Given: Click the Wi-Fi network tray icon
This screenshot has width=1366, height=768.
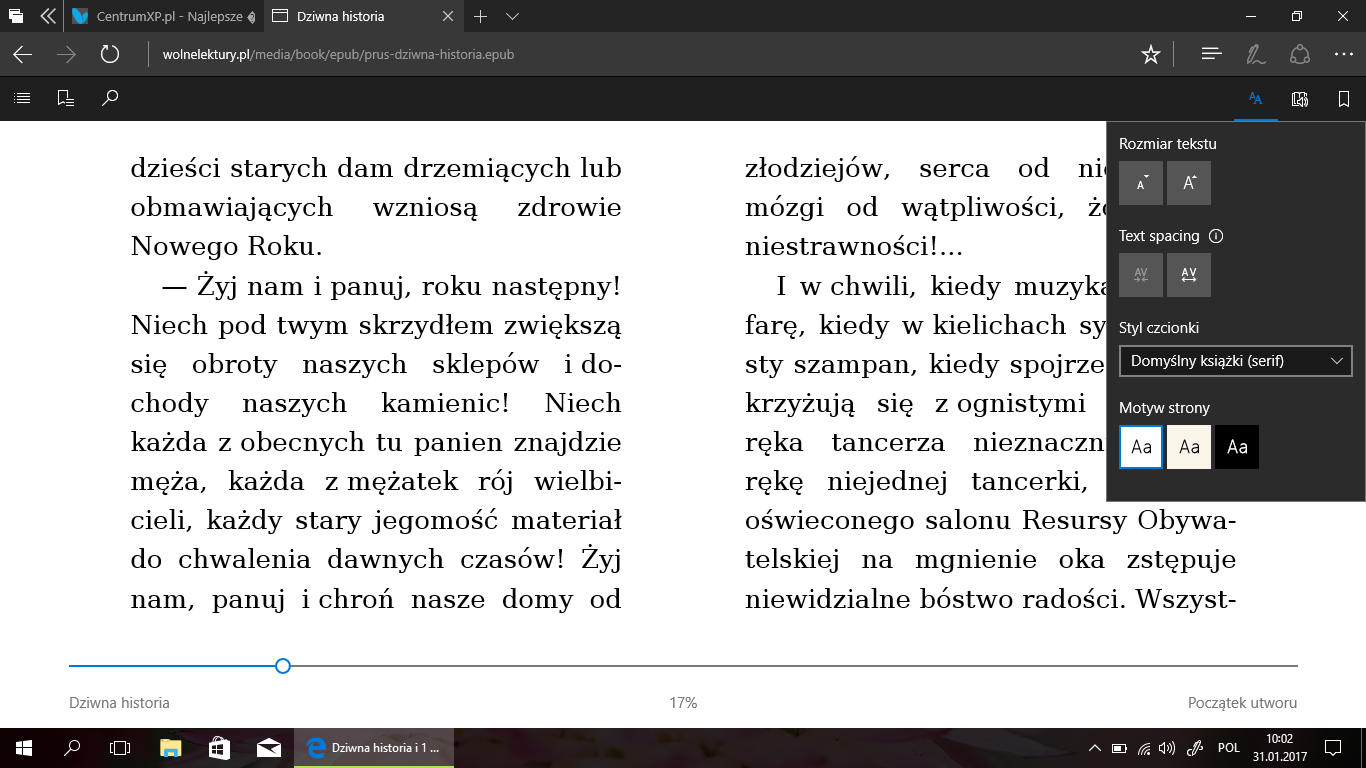Looking at the screenshot, I should (x=1144, y=747).
